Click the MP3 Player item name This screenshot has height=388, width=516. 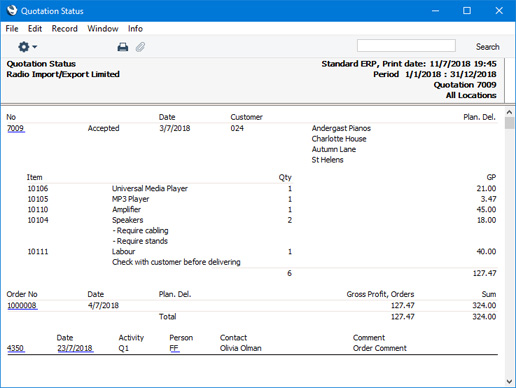coord(130,199)
